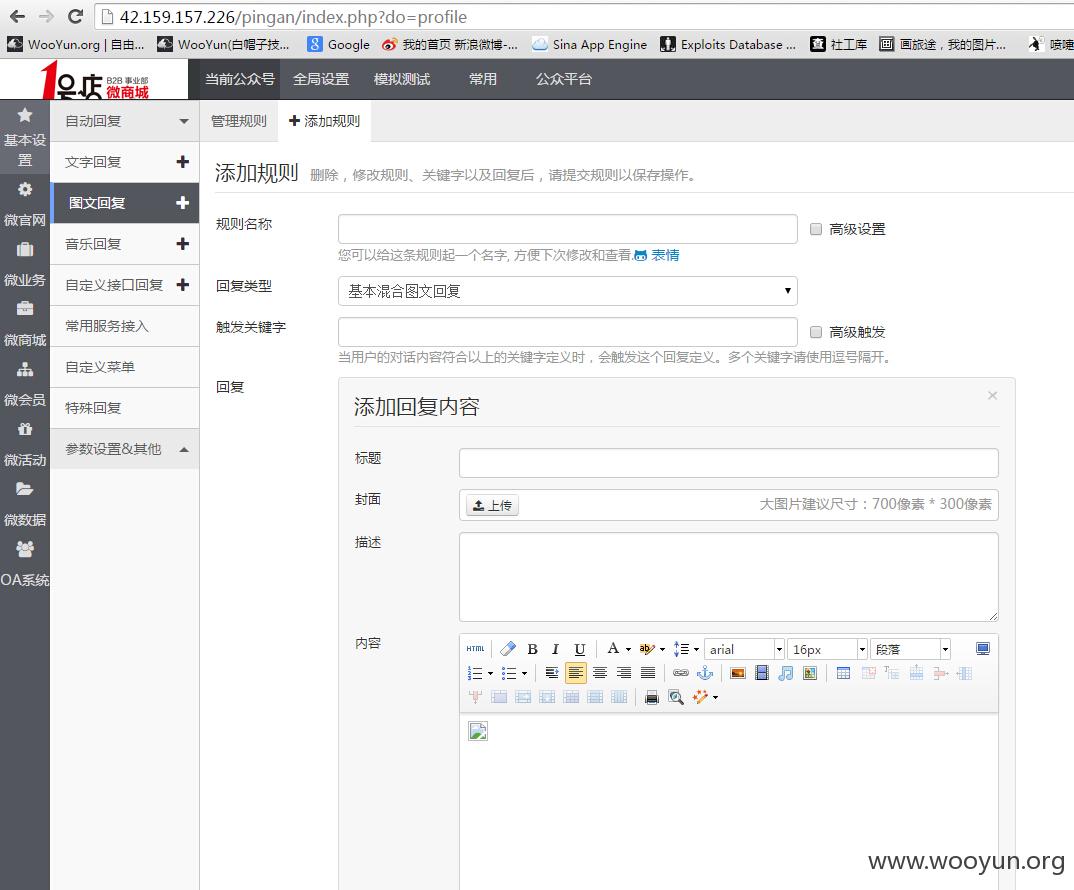Viewport: 1074px width, 890px height.
Task: Open the Exploits Database bookmark
Action: pyautogui.click(x=727, y=45)
